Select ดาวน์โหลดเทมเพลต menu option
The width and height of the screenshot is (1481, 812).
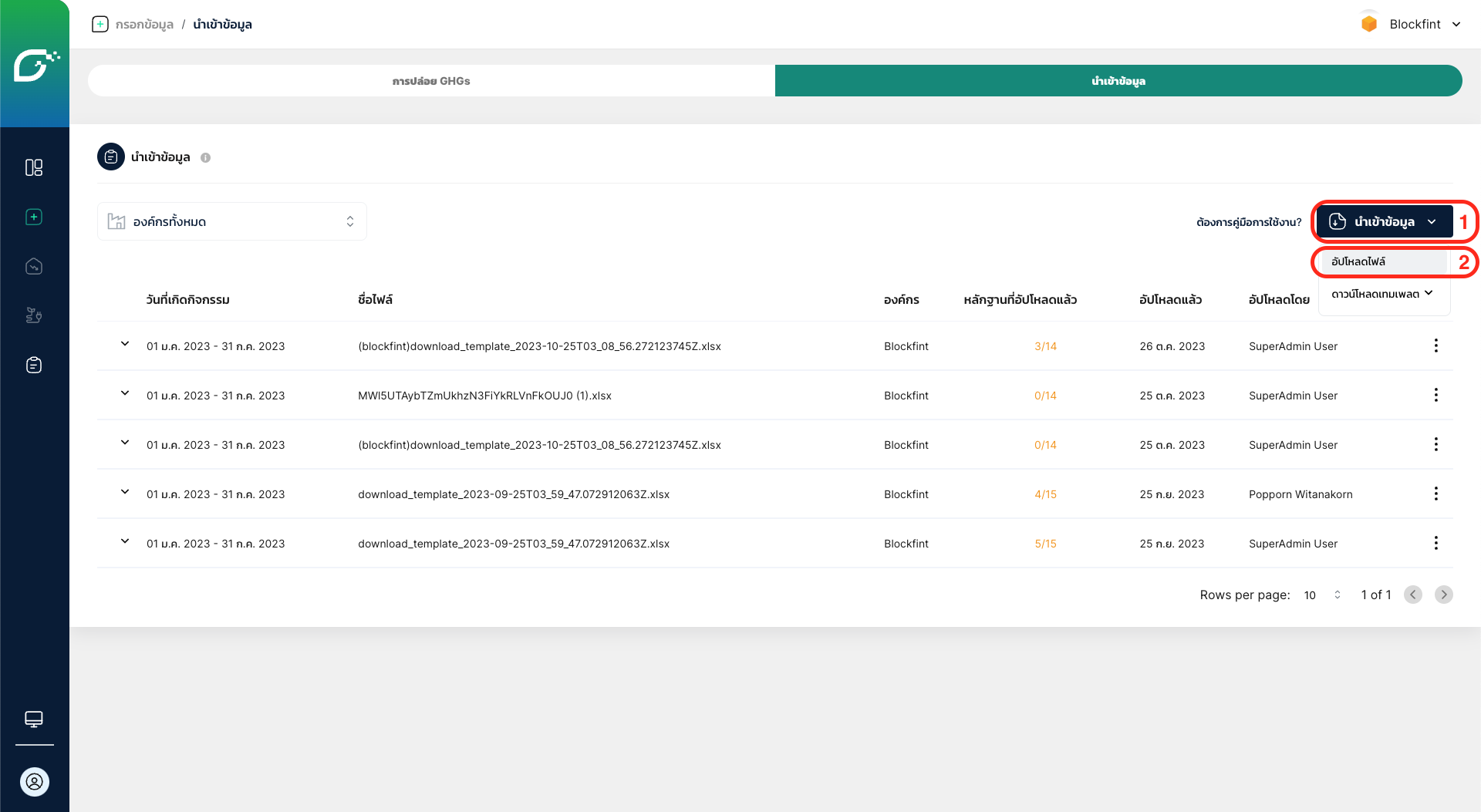point(1381,294)
